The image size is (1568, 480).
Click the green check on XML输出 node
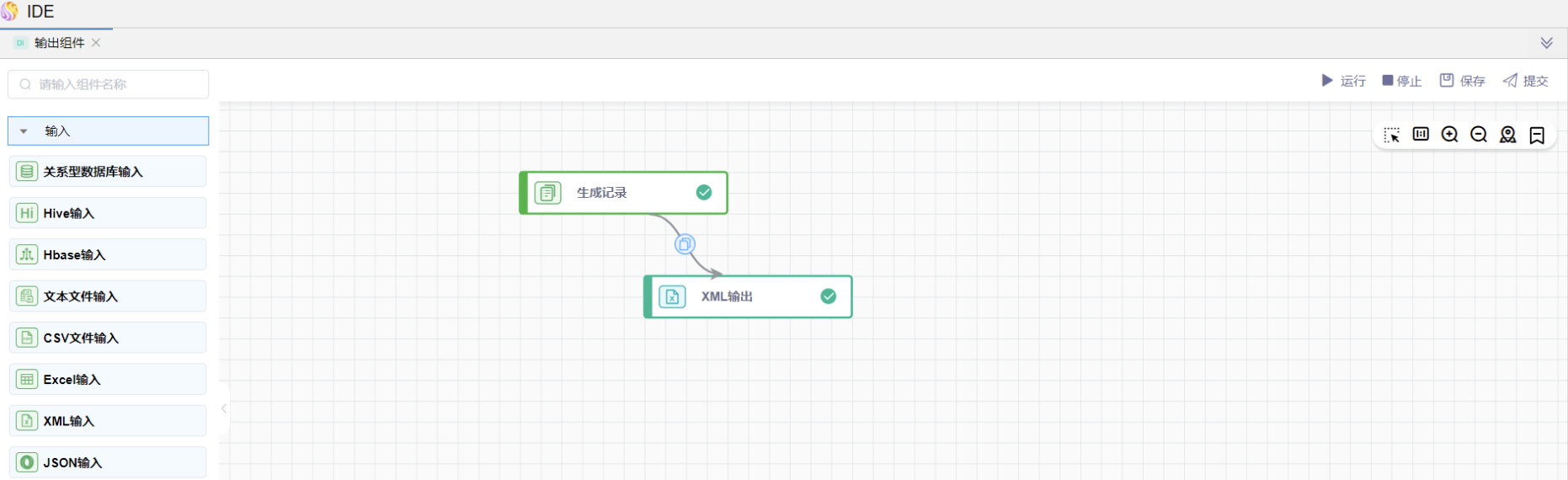pyautogui.click(x=828, y=296)
